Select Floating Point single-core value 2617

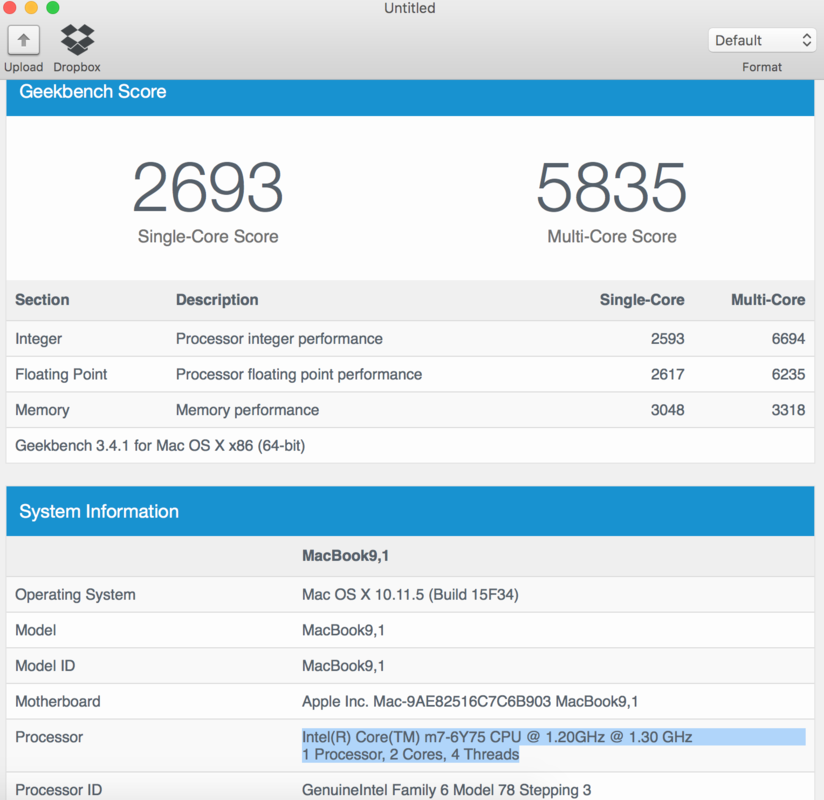coord(667,374)
